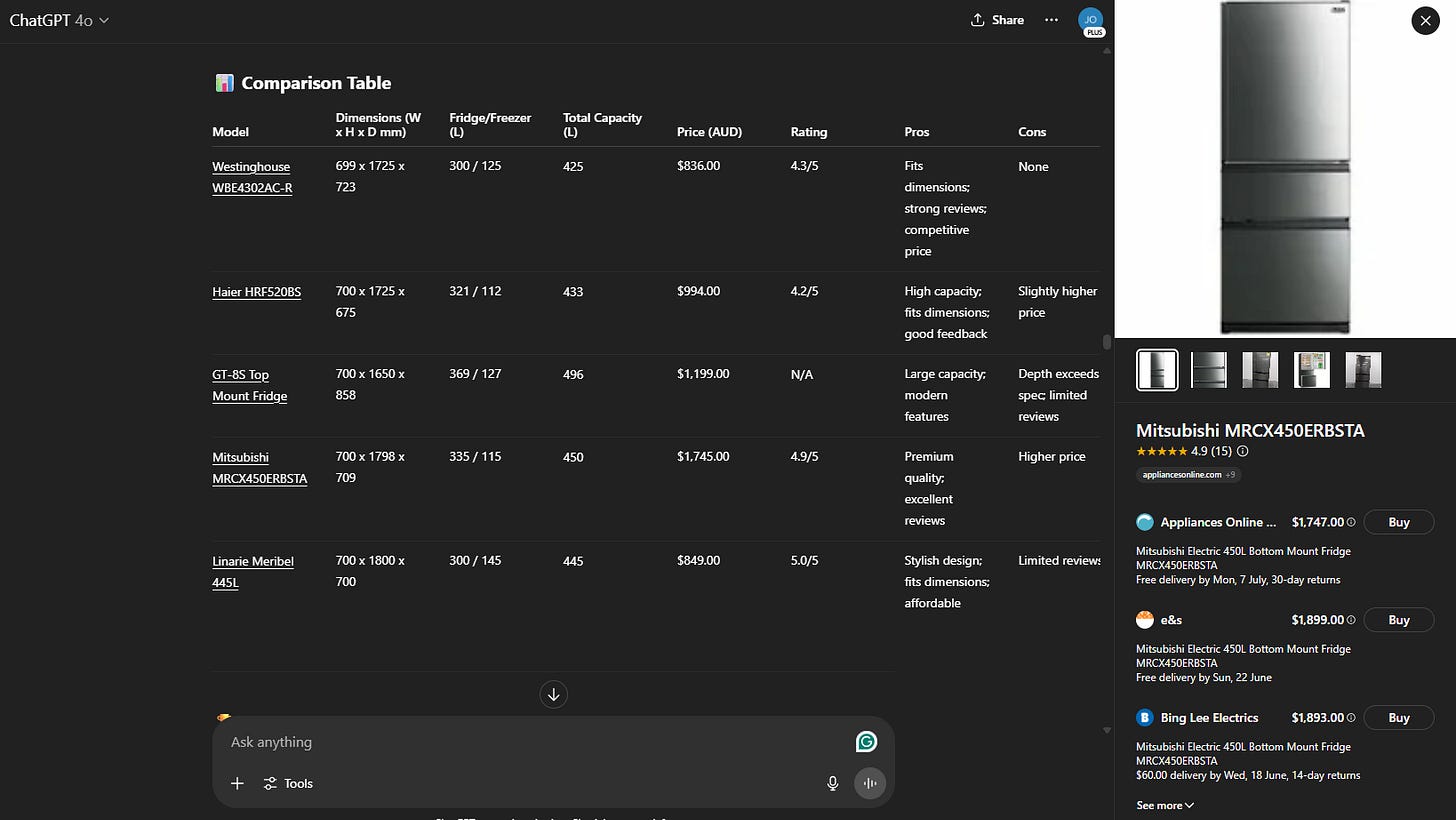This screenshot has height=820, width=1456.
Task: Open the three-dots options menu
Action: click(1051, 20)
